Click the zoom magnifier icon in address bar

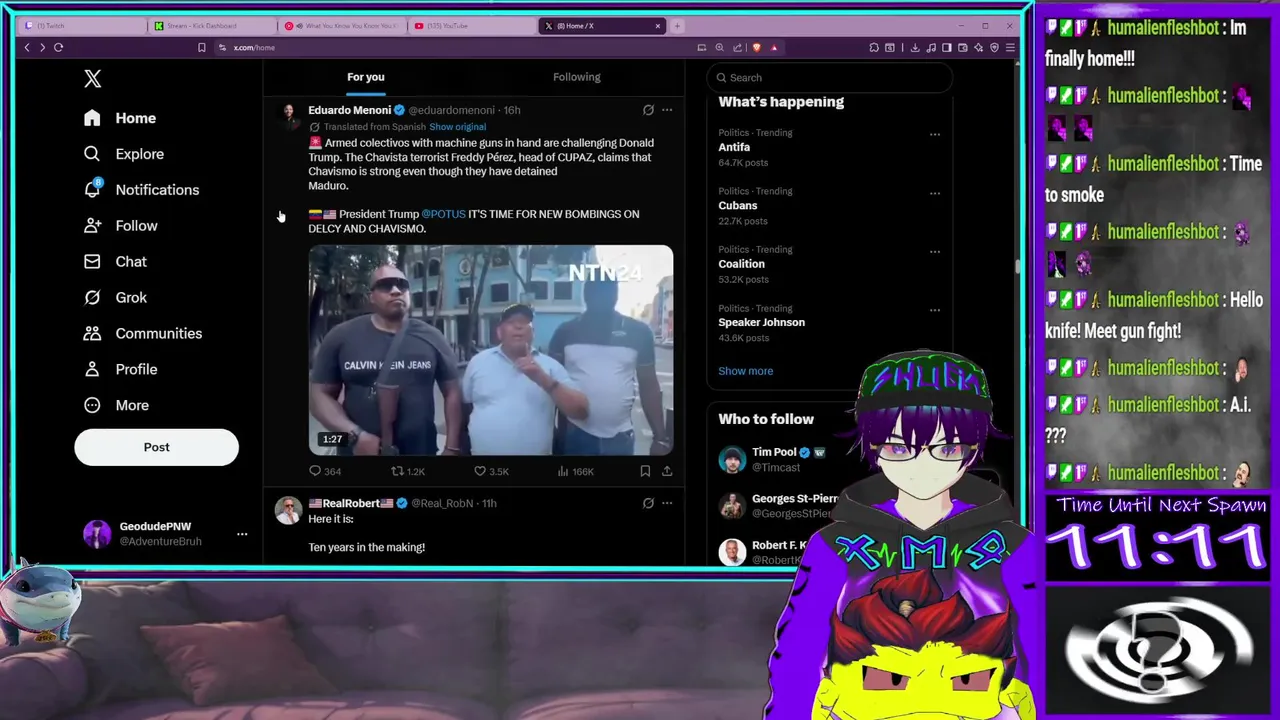tap(720, 47)
